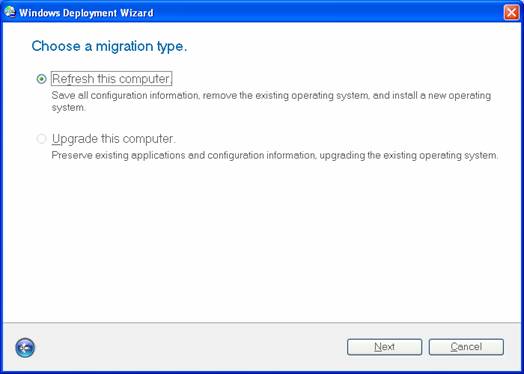Click the 'Windows Deployment Wizard' title text
Screen dimensions: 524x374
[x=86, y=13]
